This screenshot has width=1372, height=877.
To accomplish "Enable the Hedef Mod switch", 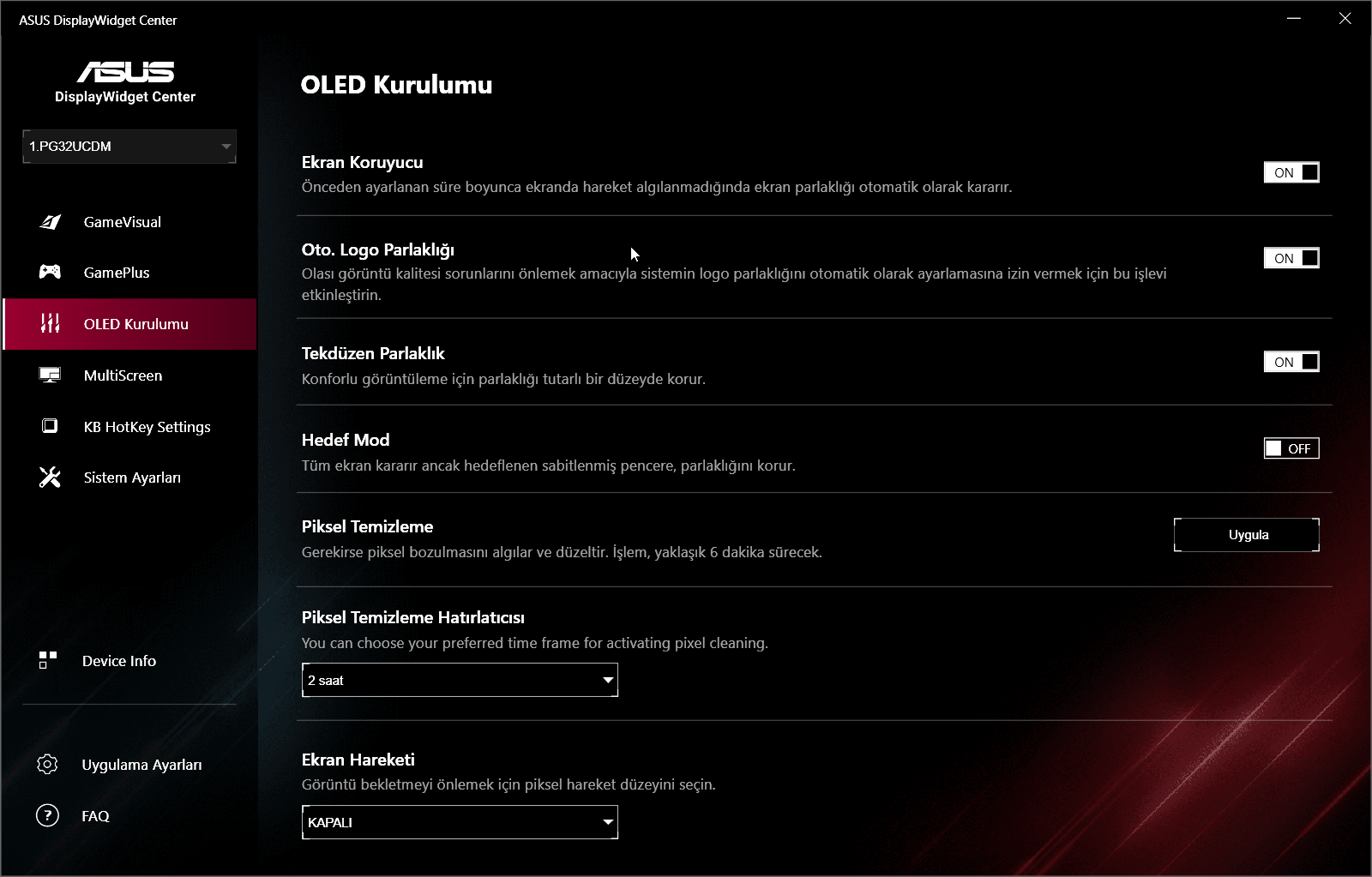I will (1291, 448).
